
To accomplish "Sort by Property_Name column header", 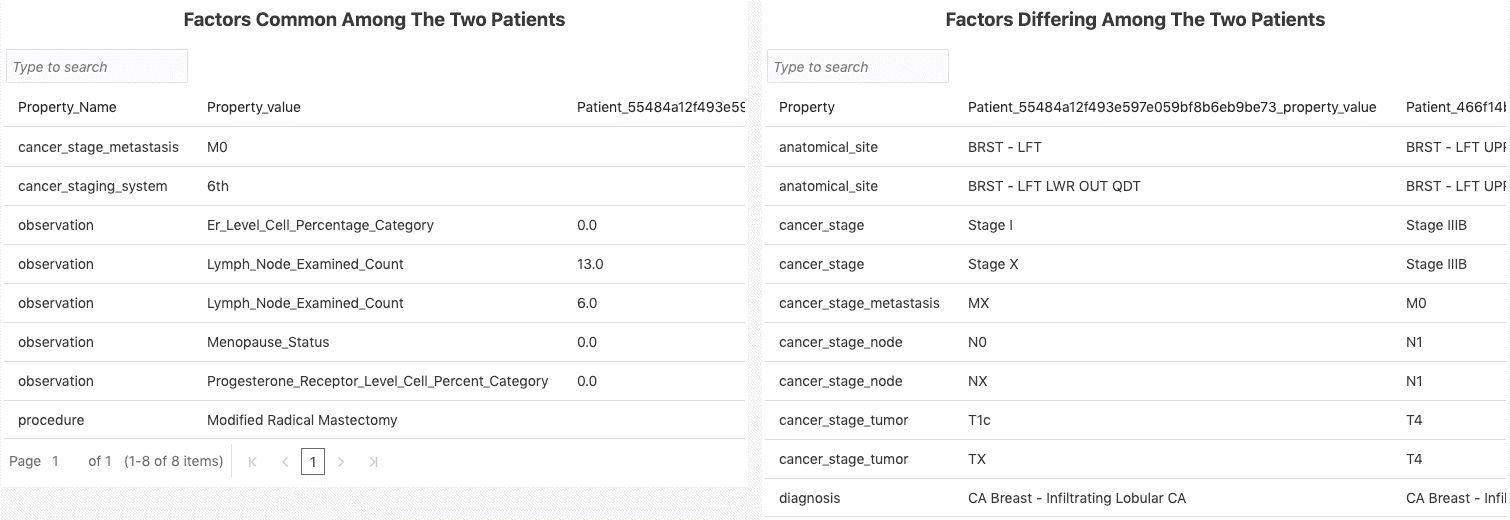I will click(67, 107).
